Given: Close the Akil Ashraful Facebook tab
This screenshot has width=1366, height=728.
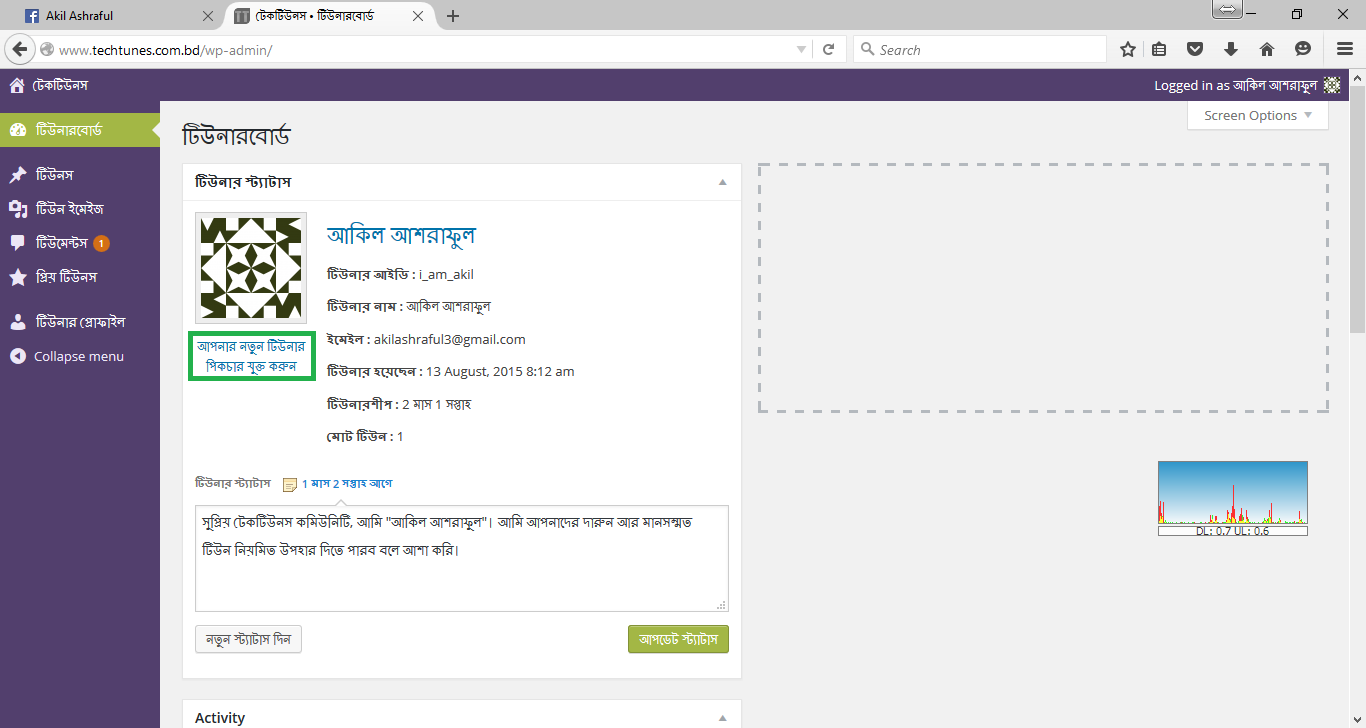Looking at the screenshot, I should pos(208,16).
